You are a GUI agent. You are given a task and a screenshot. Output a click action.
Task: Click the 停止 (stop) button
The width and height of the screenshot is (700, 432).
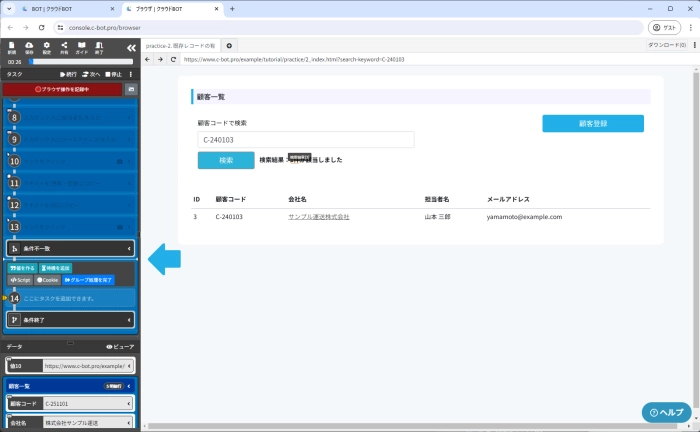[113, 74]
